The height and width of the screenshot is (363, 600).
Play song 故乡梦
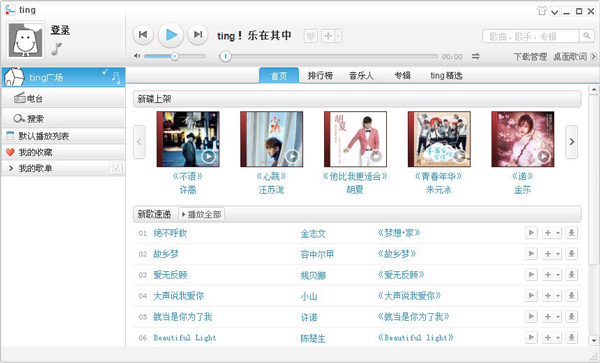(x=532, y=254)
